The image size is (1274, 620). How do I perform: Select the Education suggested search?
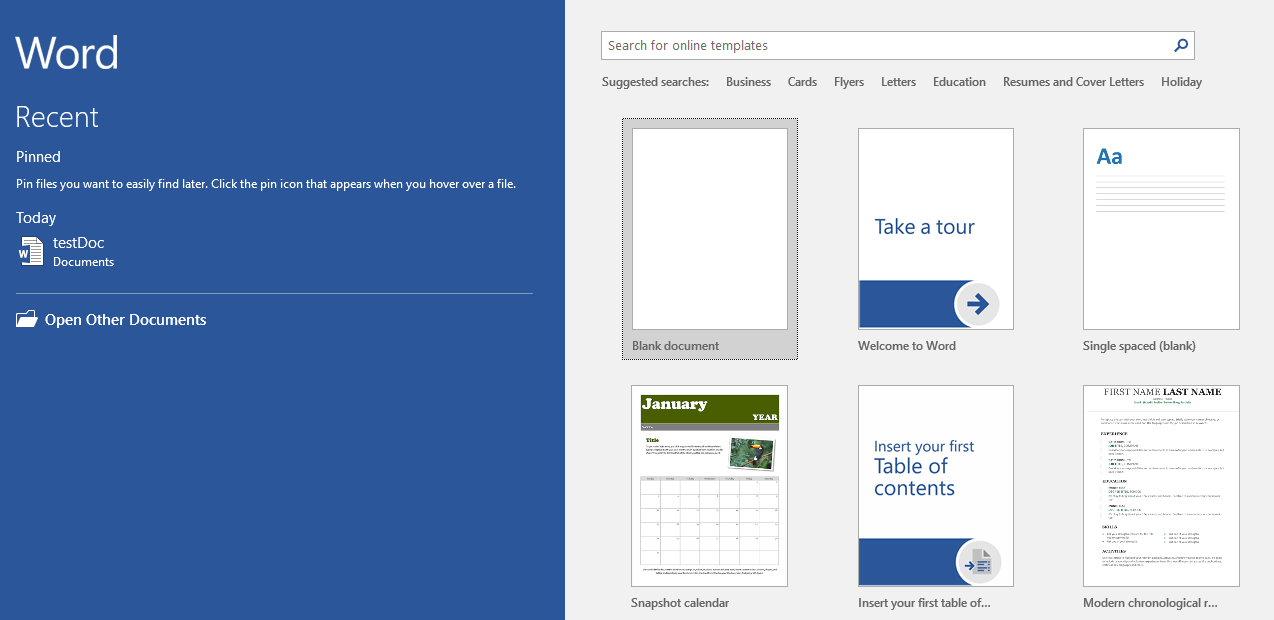[x=959, y=82]
